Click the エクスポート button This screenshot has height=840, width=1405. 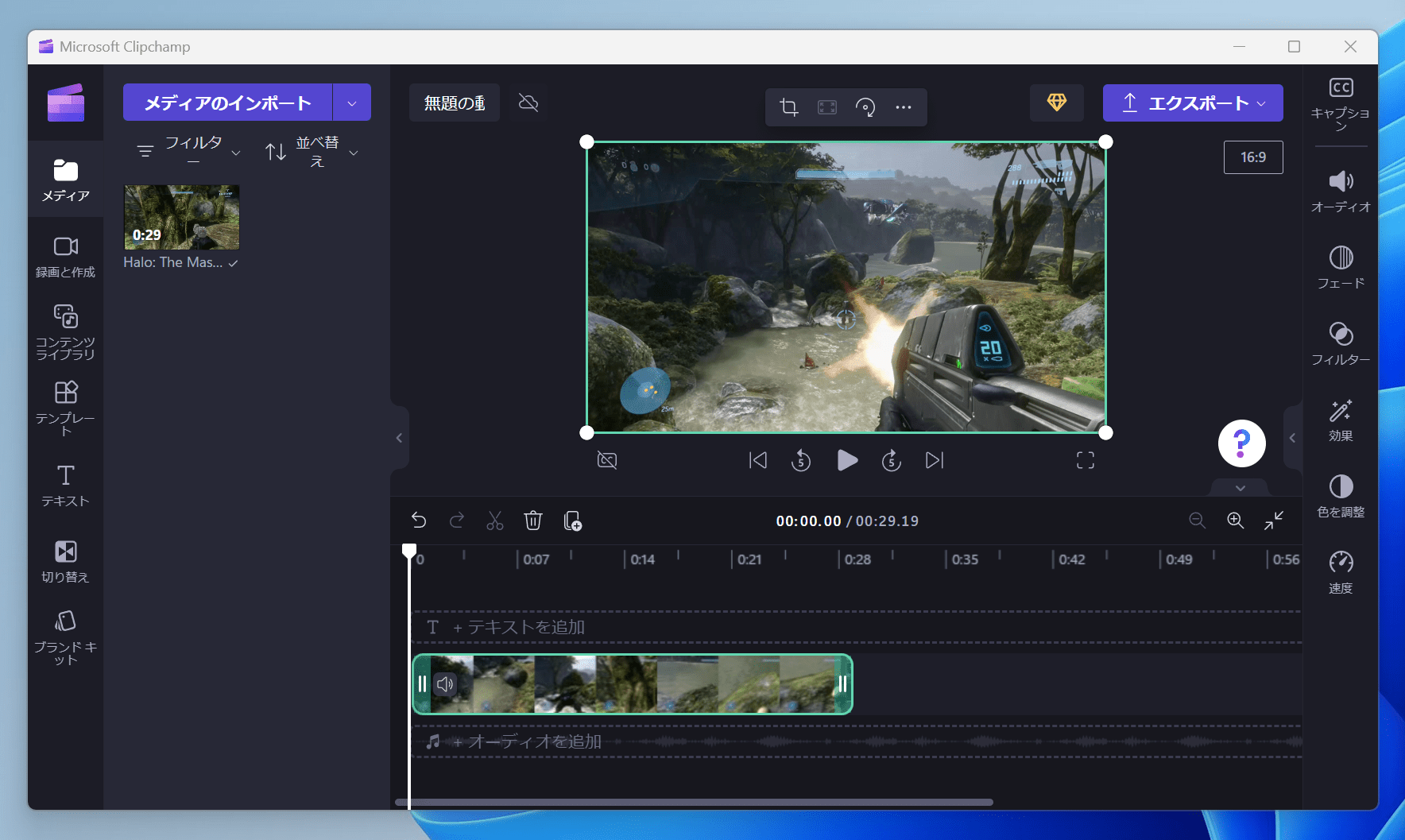[x=1193, y=103]
